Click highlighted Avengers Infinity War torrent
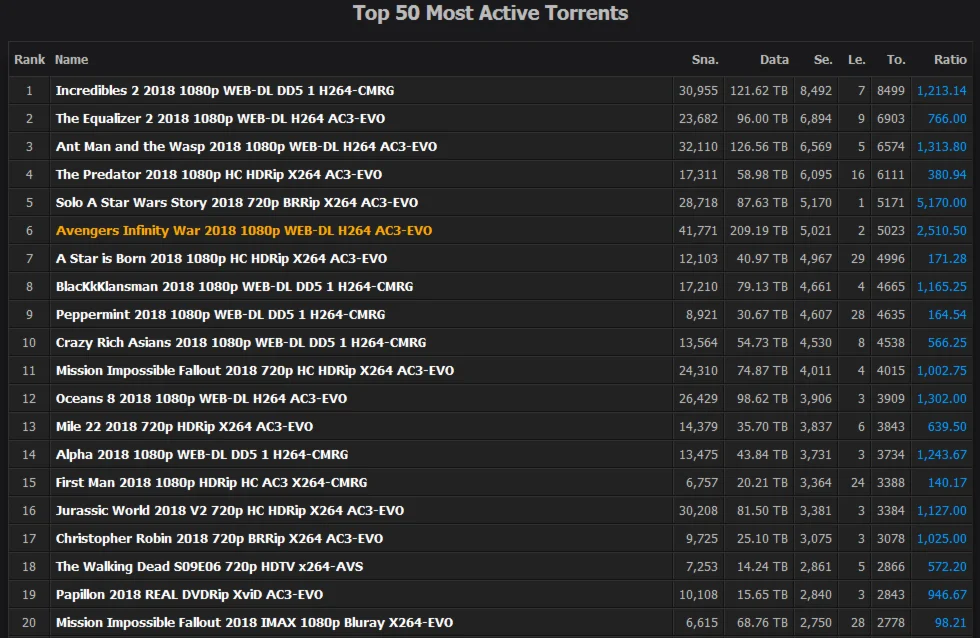 pyautogui.click(x=244, y=231)
